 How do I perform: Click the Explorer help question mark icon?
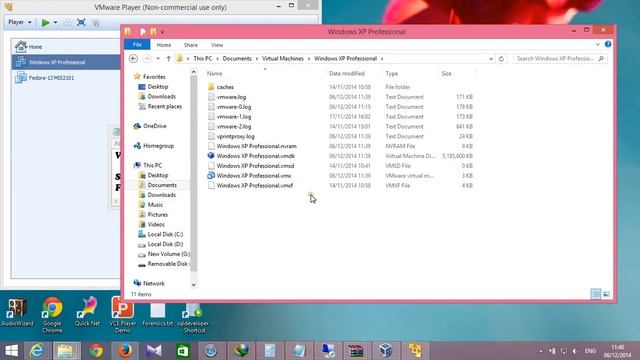tap(608, 44)
